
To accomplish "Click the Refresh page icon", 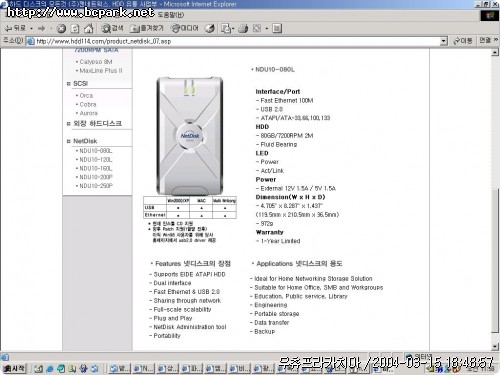I will 75,29.
